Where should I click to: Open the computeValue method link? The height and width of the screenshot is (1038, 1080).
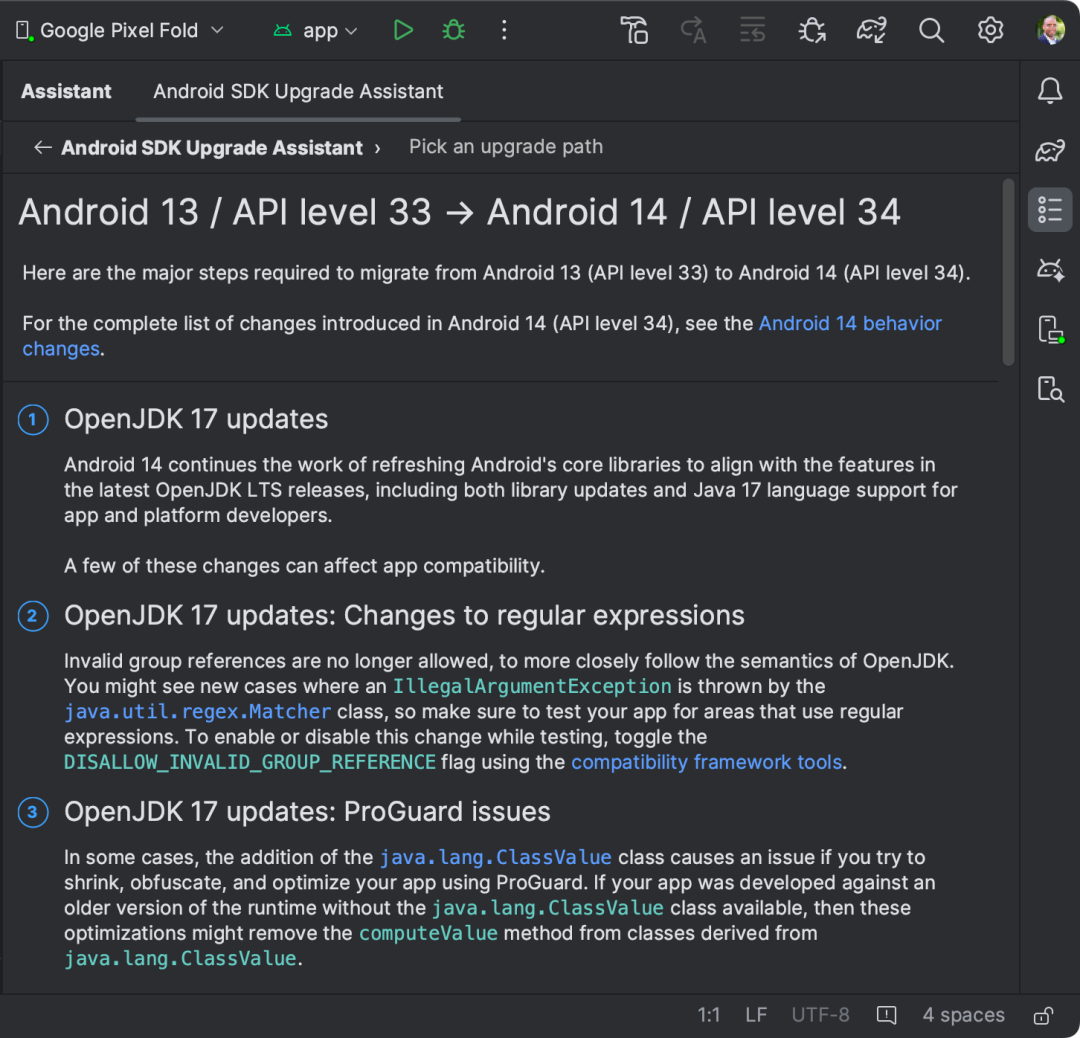pyautogui.click(x=428, y=933)
